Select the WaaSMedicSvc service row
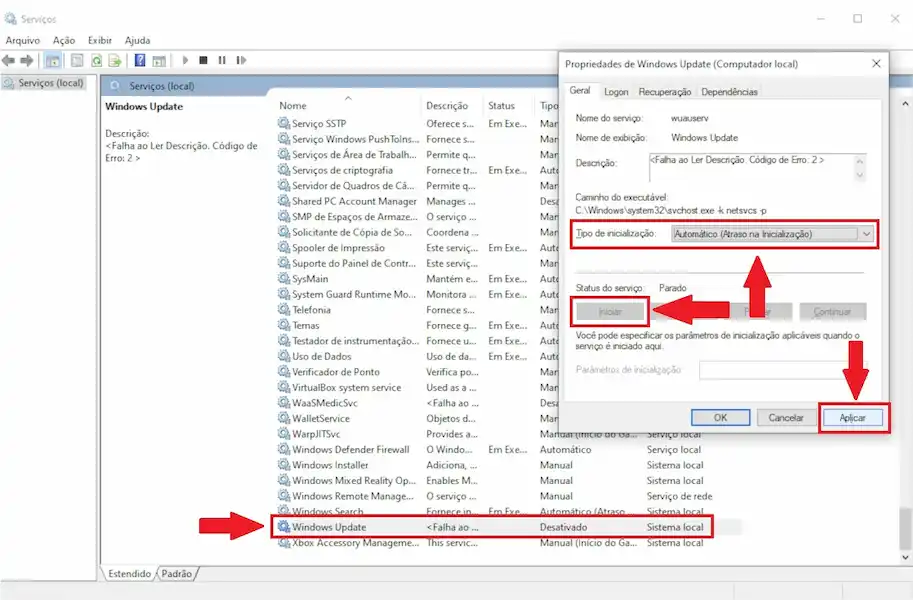913x600 pixels. pos(417,403)
